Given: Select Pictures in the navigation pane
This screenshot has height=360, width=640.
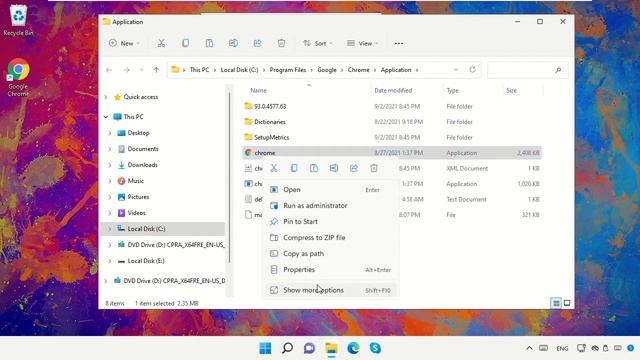Looking at the screenshot, I should tap(138, 197).
